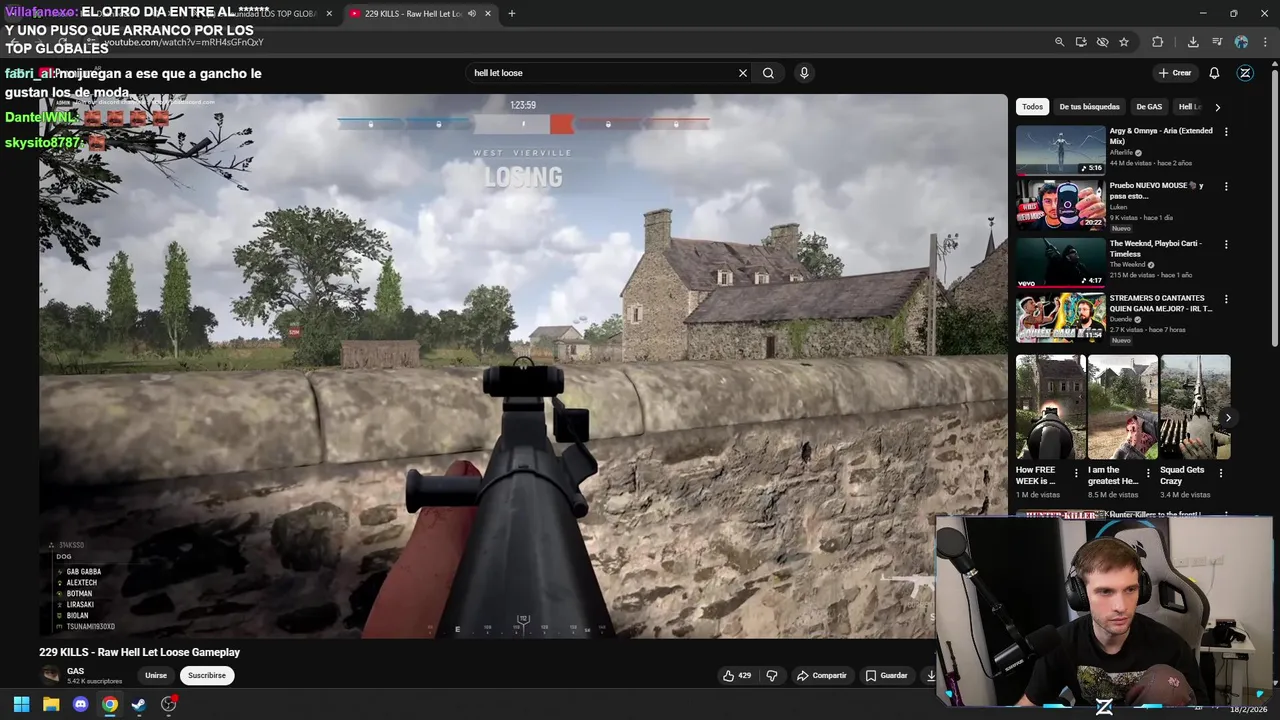Select the 'Todos' filter chip
The height and width of the screenshot is (720, 1280).
pos(1032,107)
